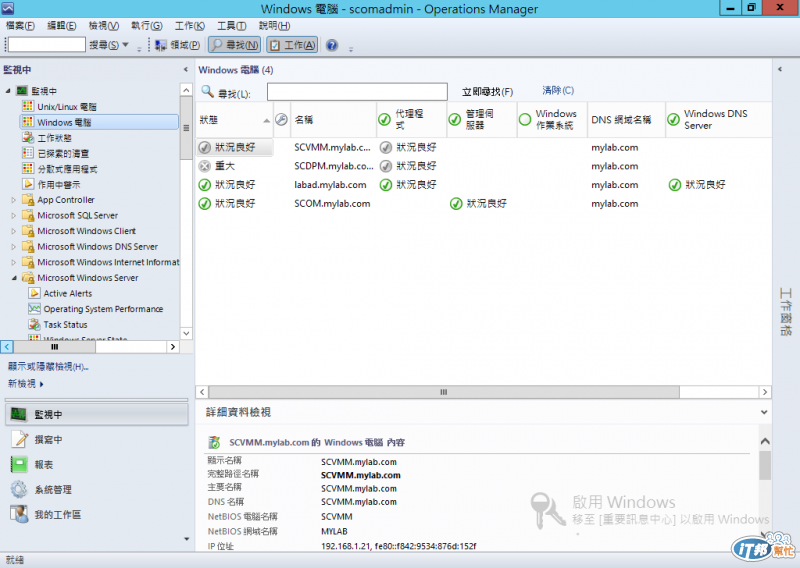
Task: Switch to the 報表 reporting workspace
Action: 97,464
